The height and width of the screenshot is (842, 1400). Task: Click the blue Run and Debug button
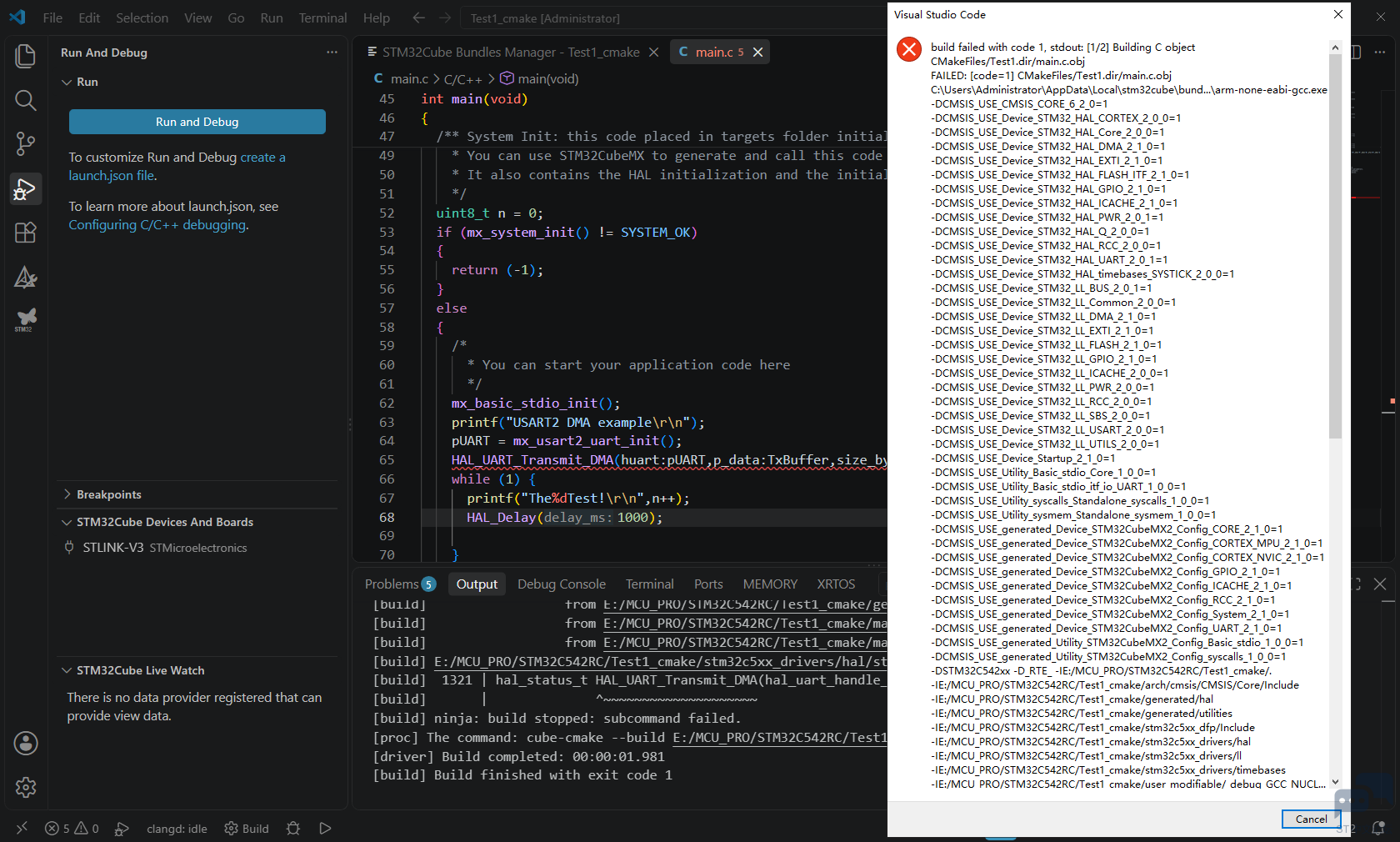pyautogui.click(x=197, y=122)
